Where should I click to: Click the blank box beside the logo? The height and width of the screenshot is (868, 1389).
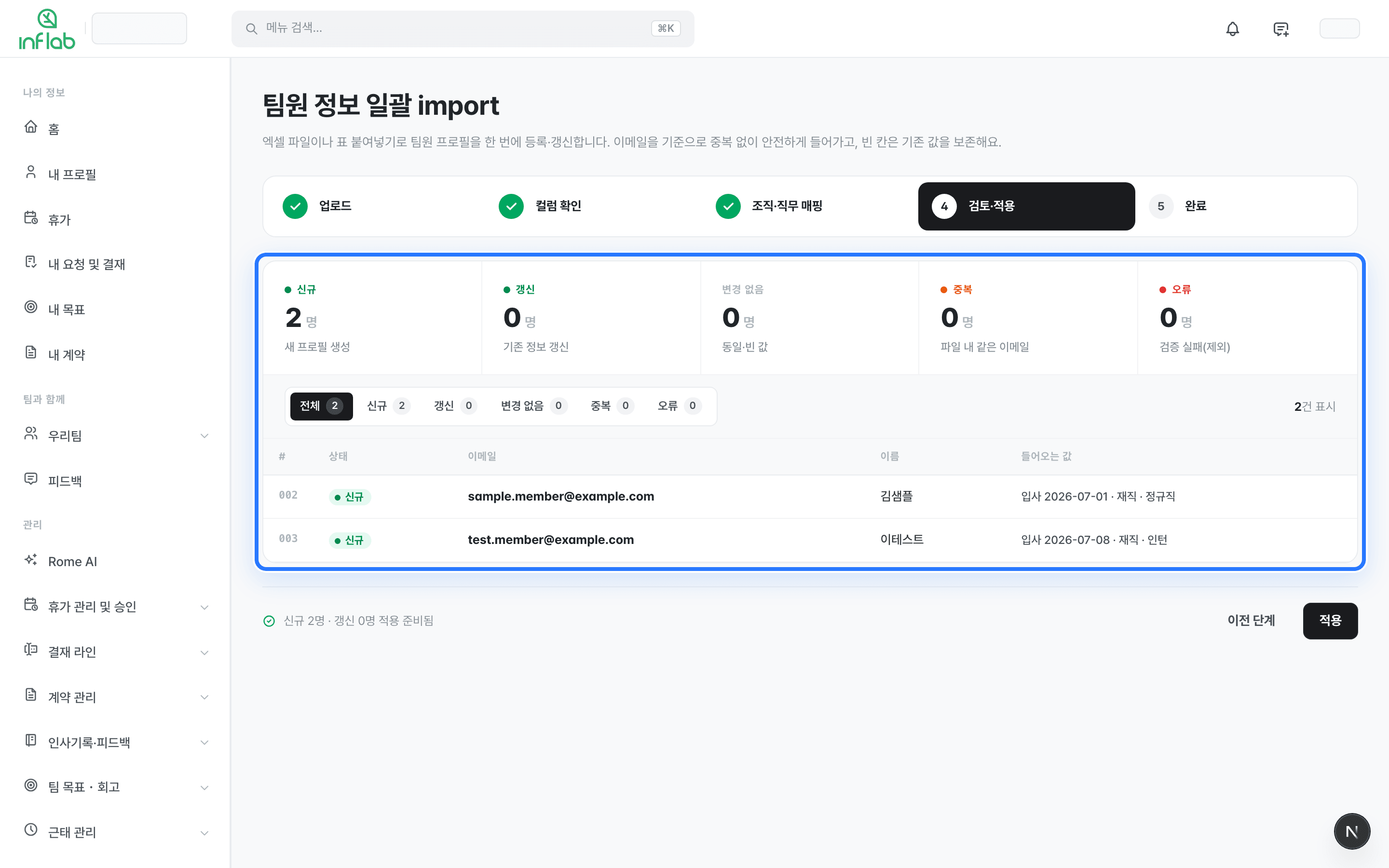pos(139,29)
